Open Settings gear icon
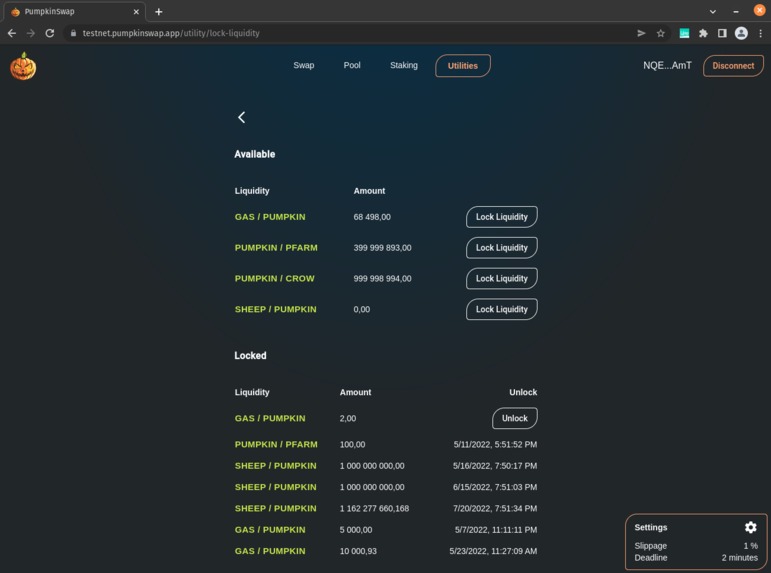Viewport: 771px width, 573px height. [x=750, y=527]
